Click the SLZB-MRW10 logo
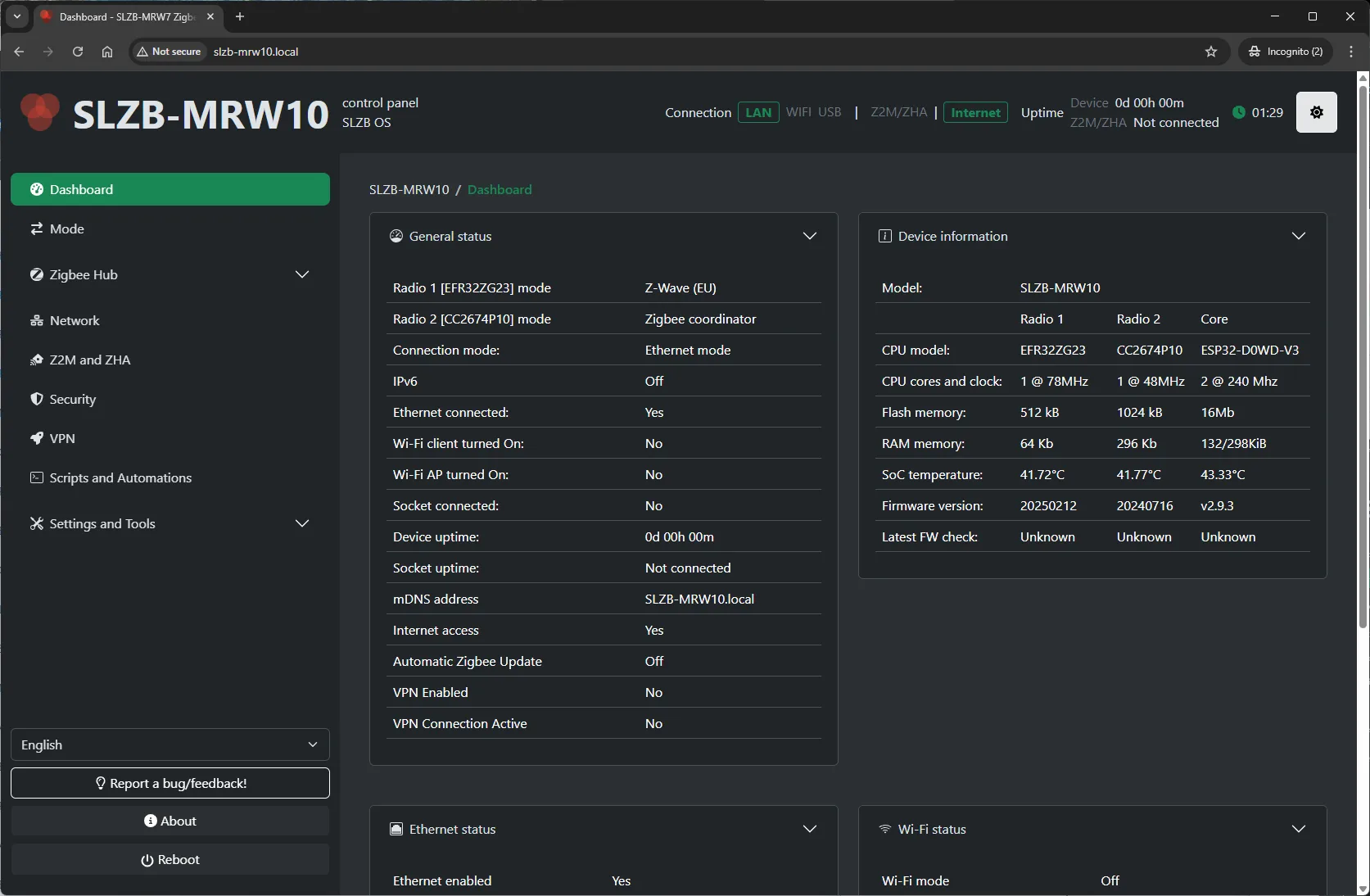 click(39, 112)
